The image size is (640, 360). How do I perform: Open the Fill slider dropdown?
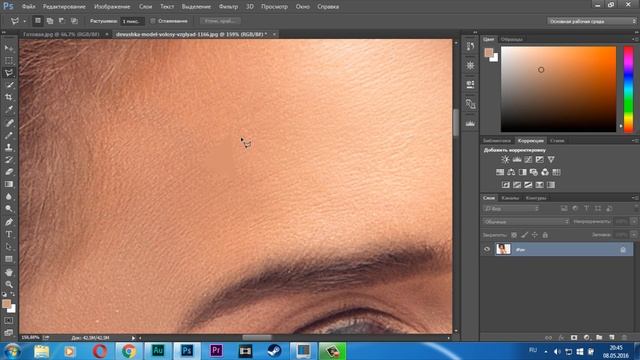point(634,235)
